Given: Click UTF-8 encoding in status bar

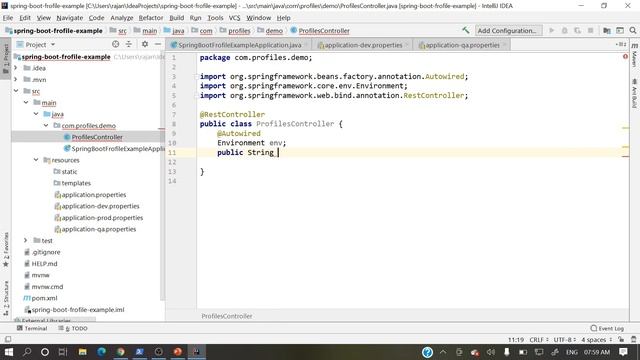Looking at the screenshot, I should click(564, 340).
